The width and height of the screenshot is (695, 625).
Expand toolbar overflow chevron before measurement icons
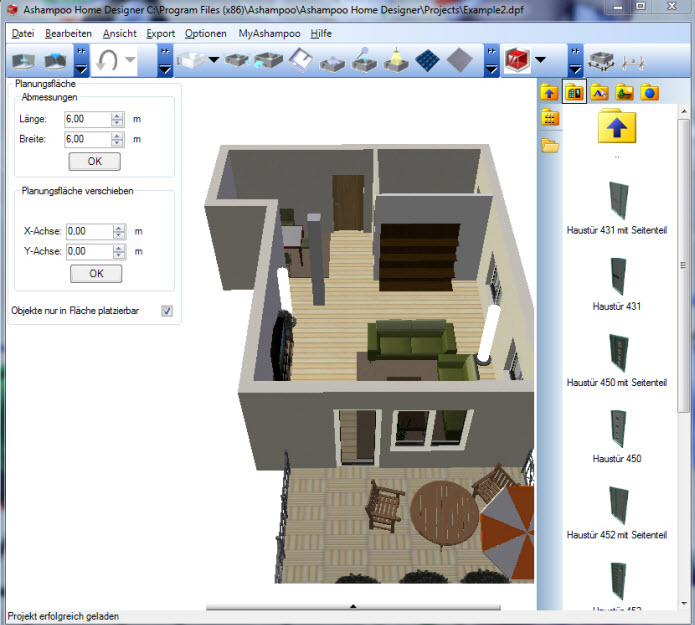click(575, 61)
